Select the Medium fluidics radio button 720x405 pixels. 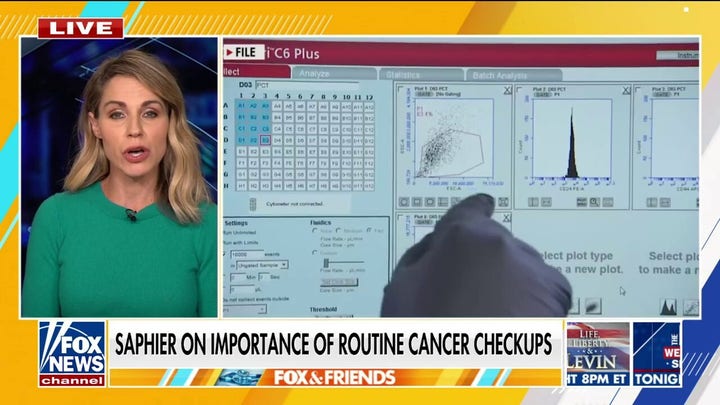[x=338, y=231]
